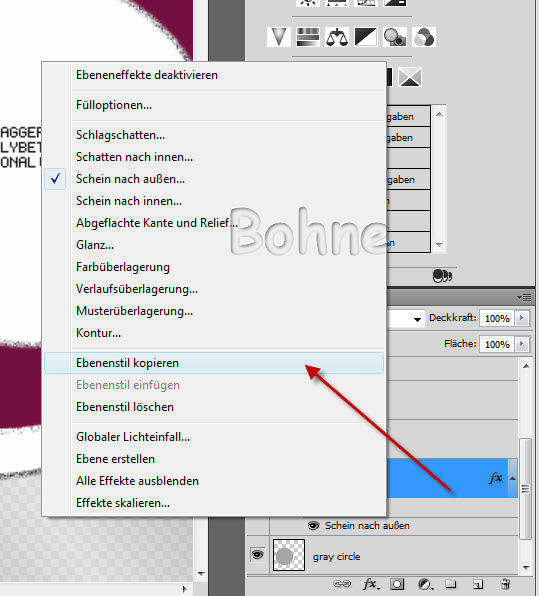Add a Channel Mixer adjustment
This screenshot has width=539, height=596.
424,37
